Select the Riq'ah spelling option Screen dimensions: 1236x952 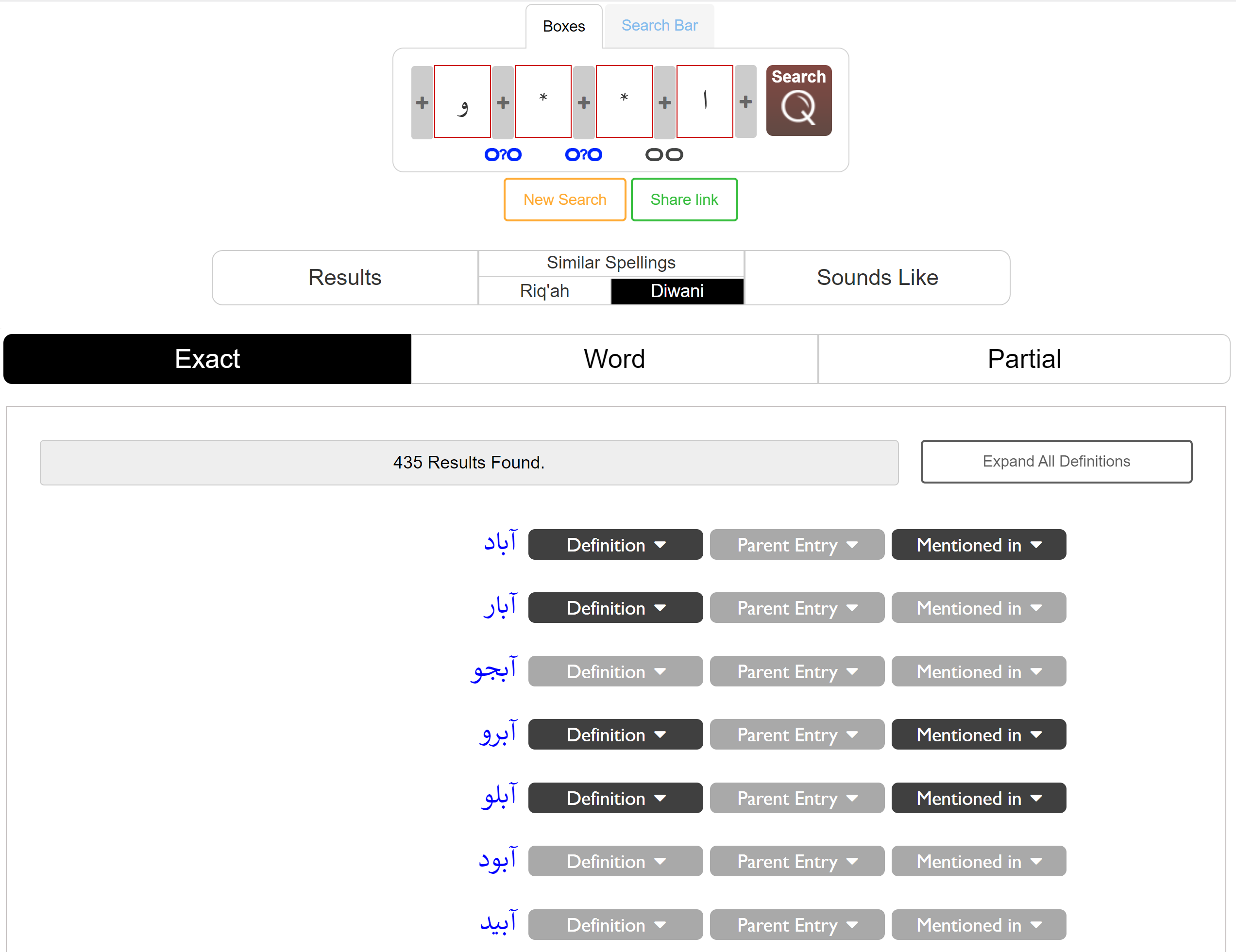[544, 291]
